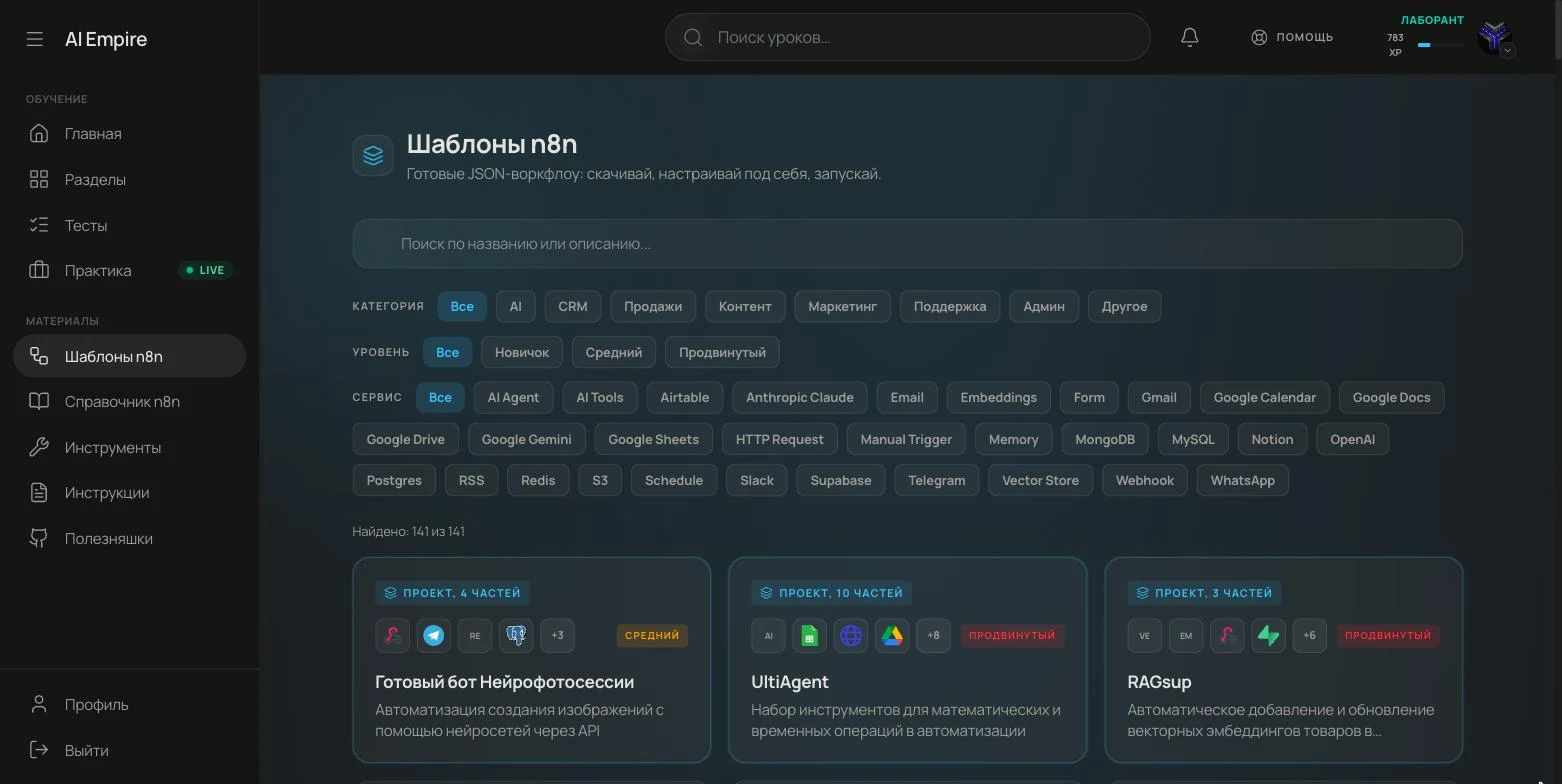The width and height of the screenshot is (1562, 784).
Task: Filter by Google Sheets service
Action: (653, 439)
